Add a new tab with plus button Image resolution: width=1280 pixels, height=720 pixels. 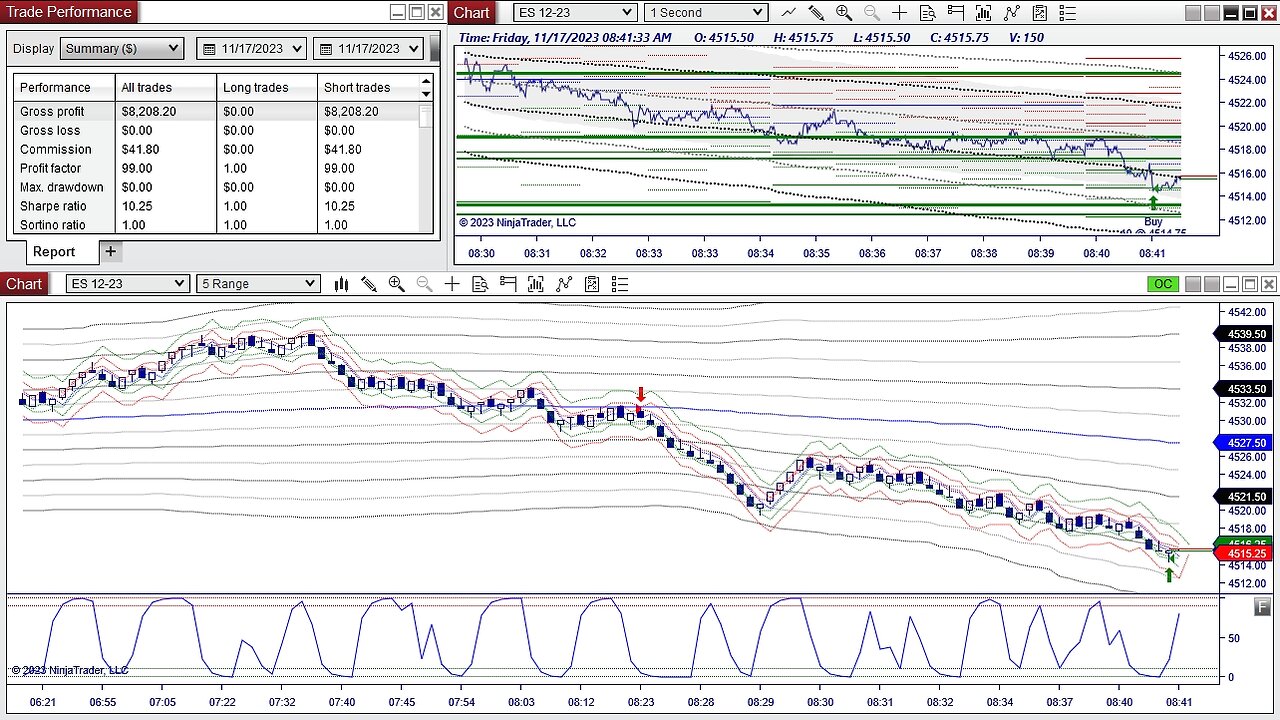pyautogui.click(x=111, y=251)
